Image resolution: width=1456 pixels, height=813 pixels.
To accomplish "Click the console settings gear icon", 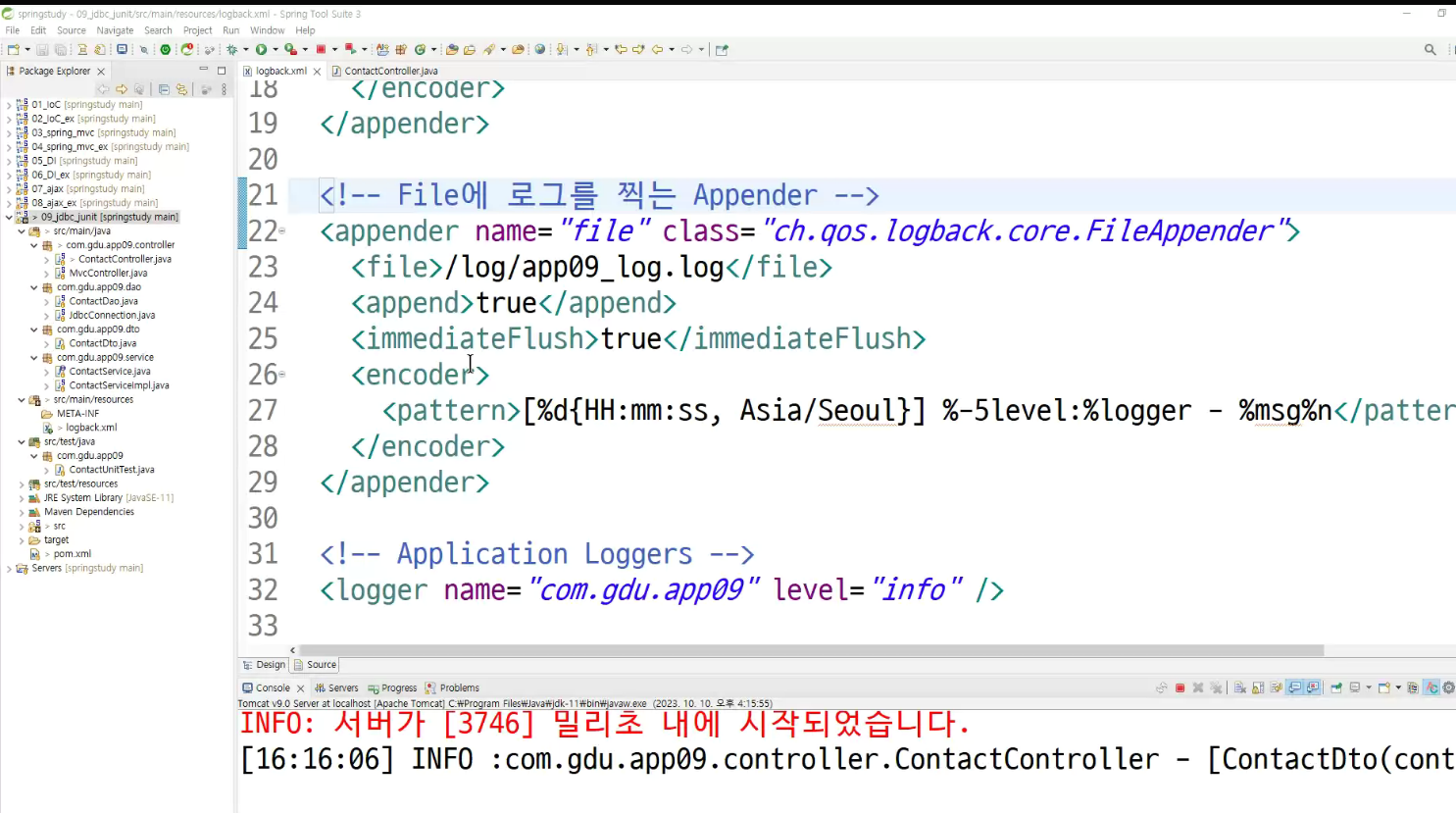I will click(1449, 687).
